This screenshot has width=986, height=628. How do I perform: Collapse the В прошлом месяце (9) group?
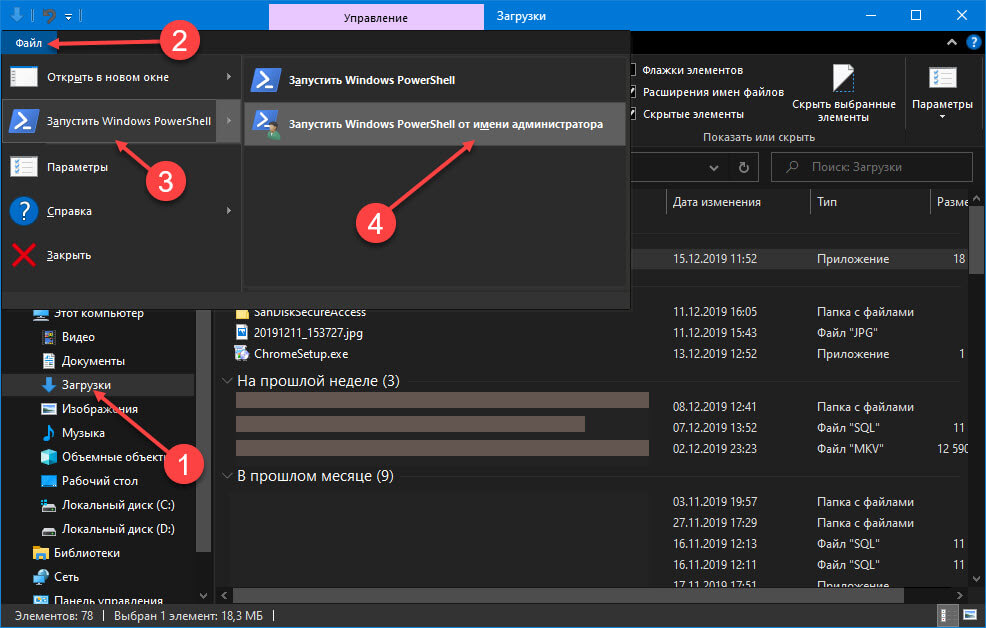pos(227,476)
